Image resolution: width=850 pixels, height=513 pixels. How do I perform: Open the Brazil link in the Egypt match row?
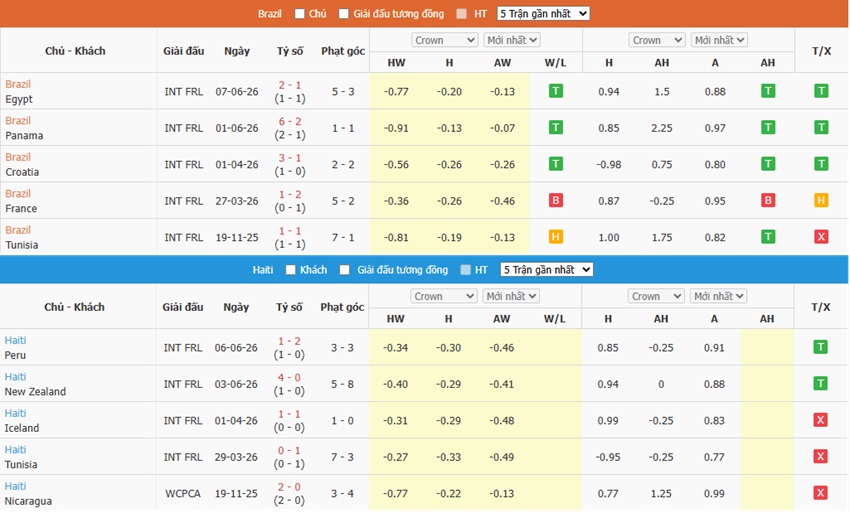[x=18, y=84]
